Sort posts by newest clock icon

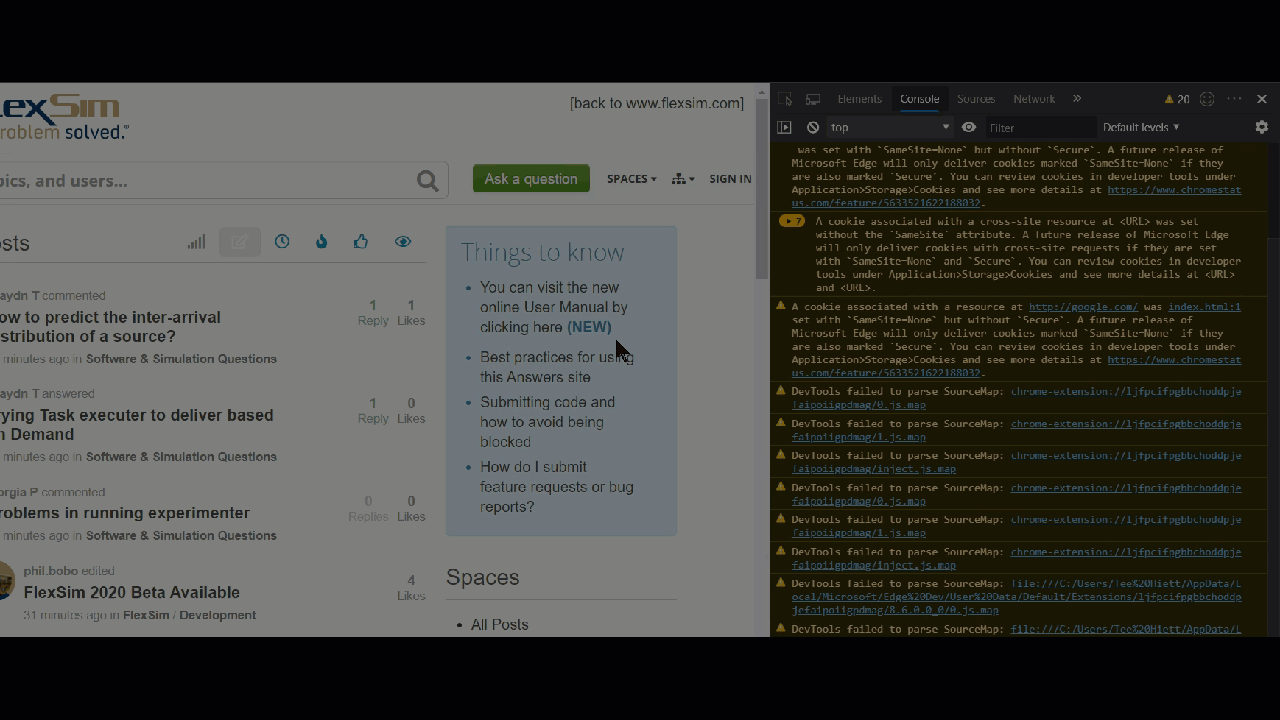click(282, 242)
